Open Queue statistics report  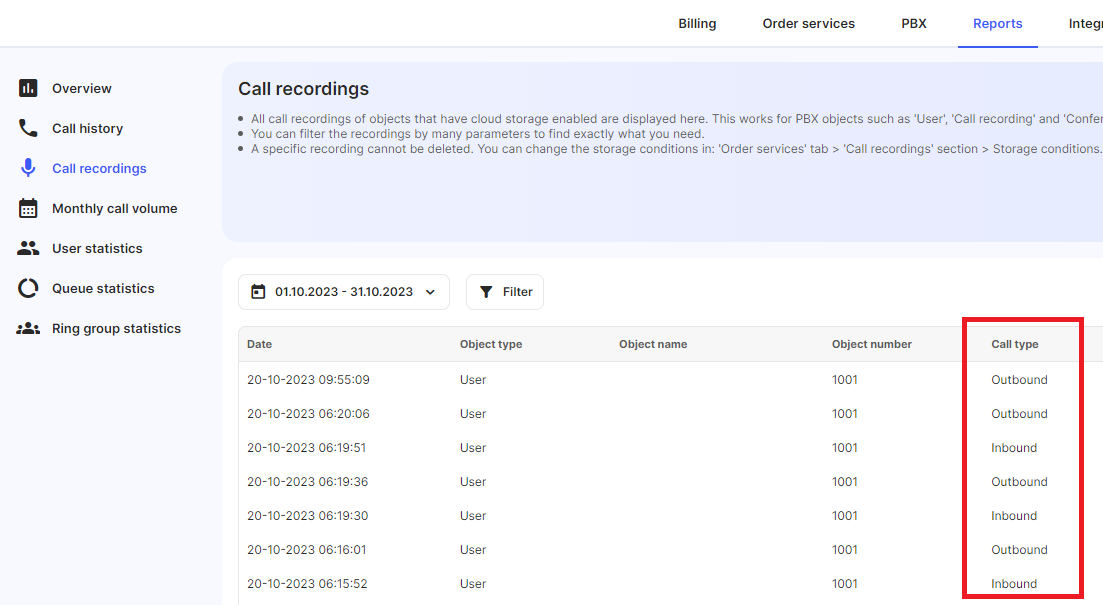[103, 288]
